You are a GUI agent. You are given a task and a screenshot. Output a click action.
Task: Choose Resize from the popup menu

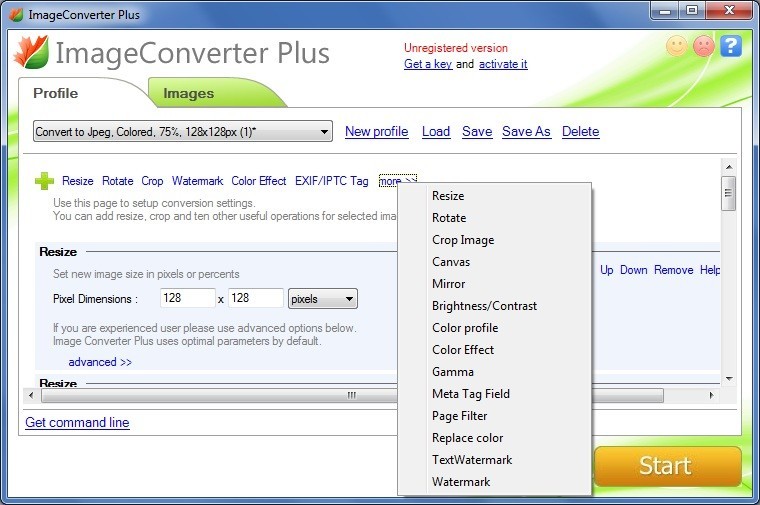(494, 196)
